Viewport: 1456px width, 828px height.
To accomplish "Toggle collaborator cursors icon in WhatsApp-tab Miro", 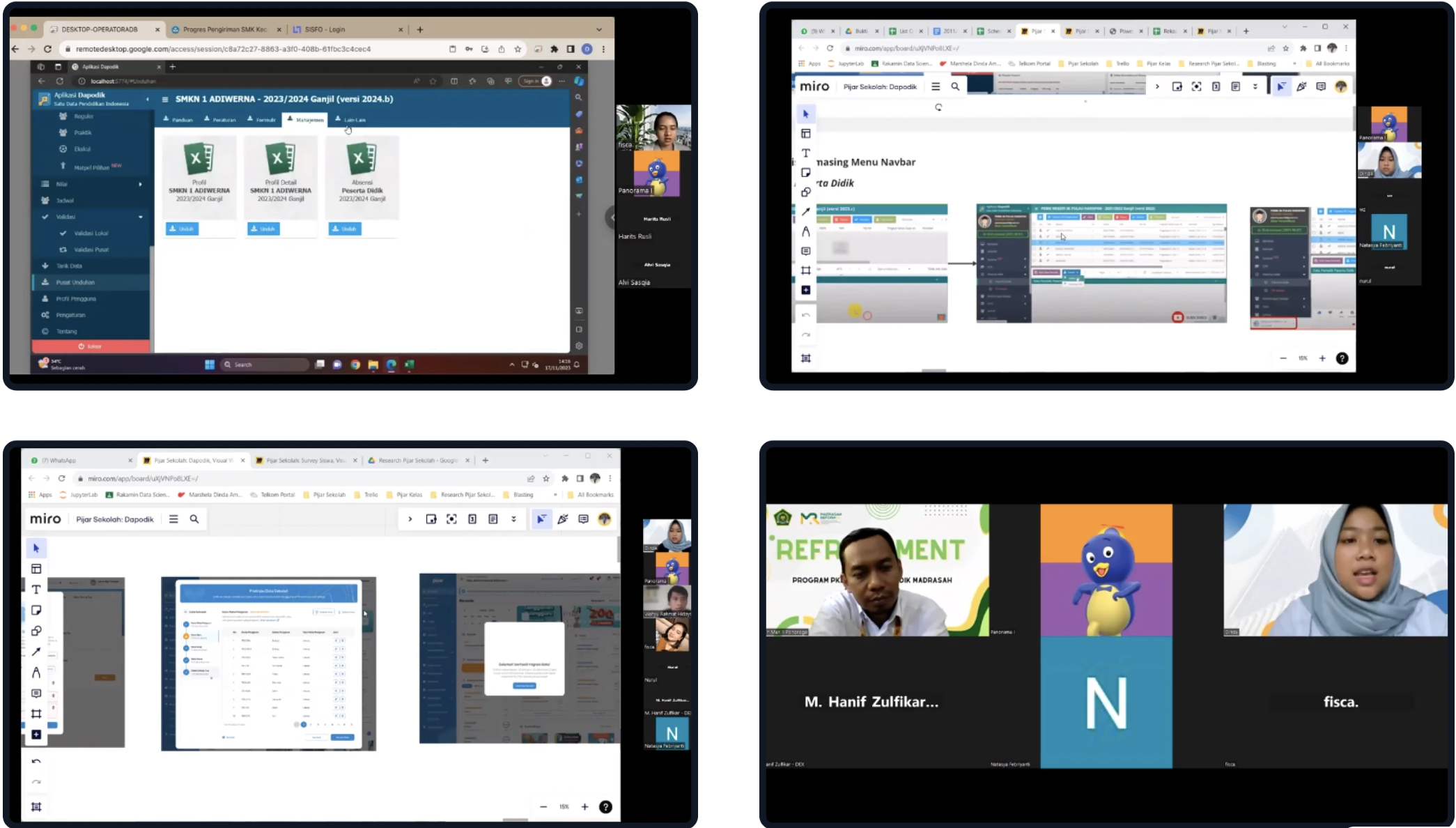I will point(541,519).
